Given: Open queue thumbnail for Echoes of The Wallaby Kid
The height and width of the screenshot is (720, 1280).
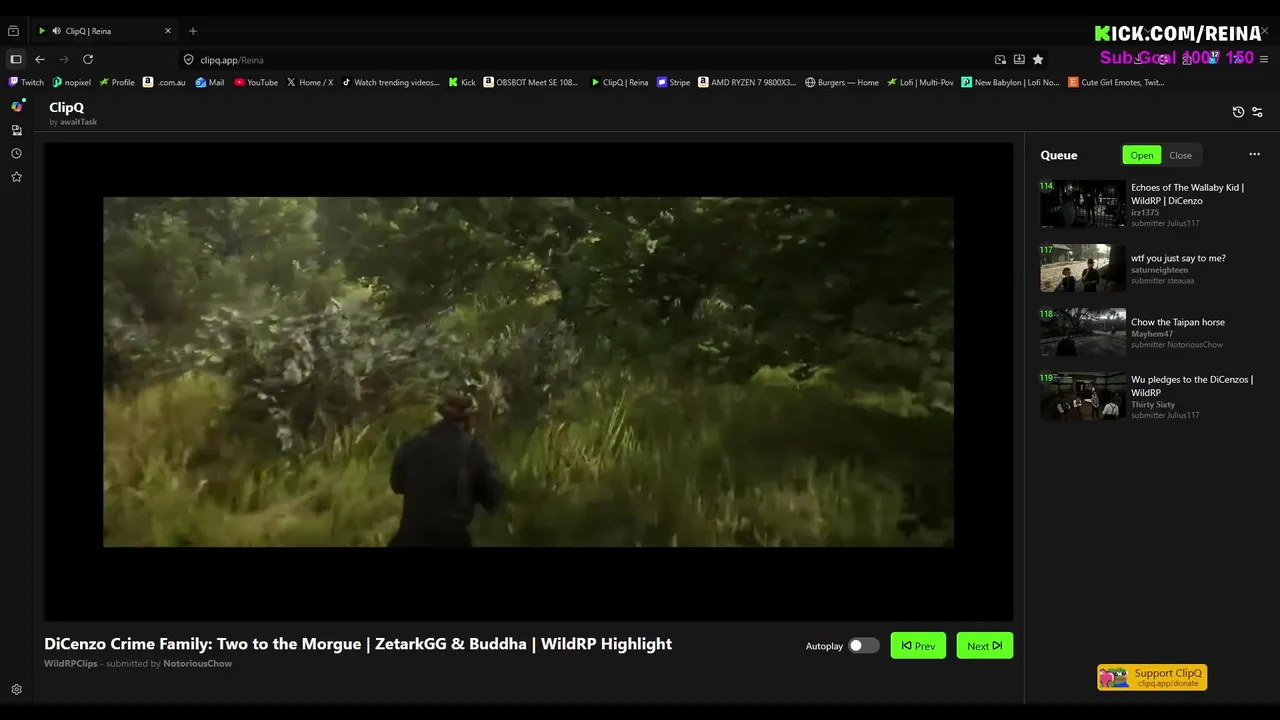Looking at the screenshot, I should coord(1083,204).
